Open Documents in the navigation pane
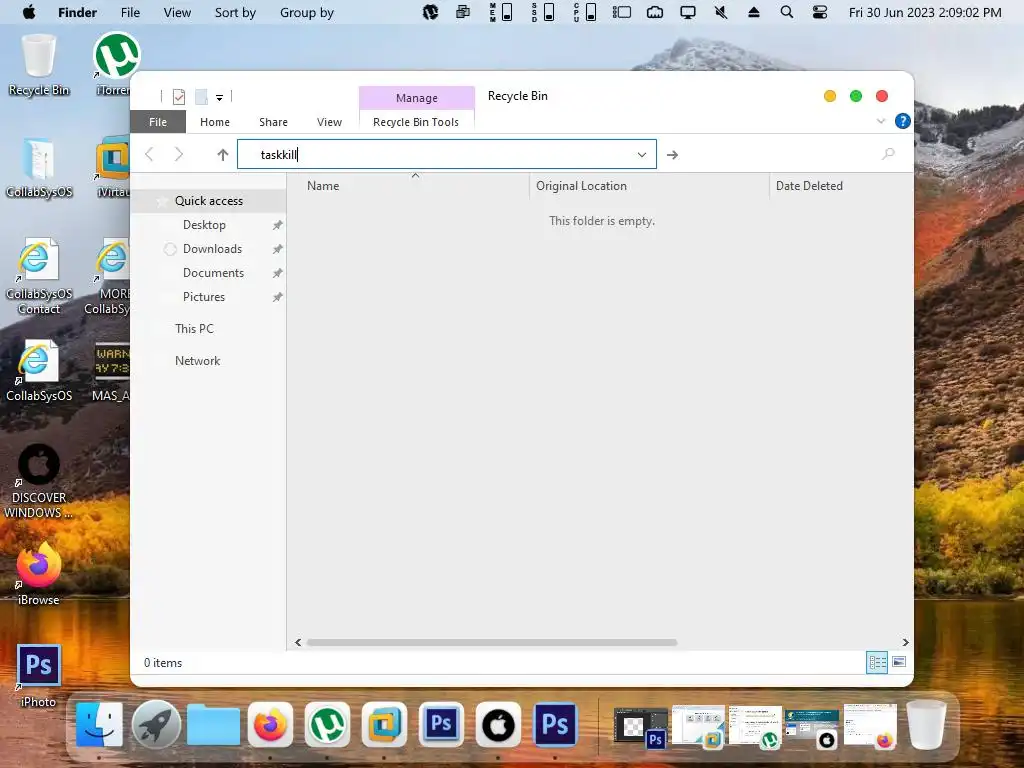Image resolution: width=1024 pixels, height=768 pixels. (x=214, y=273)
